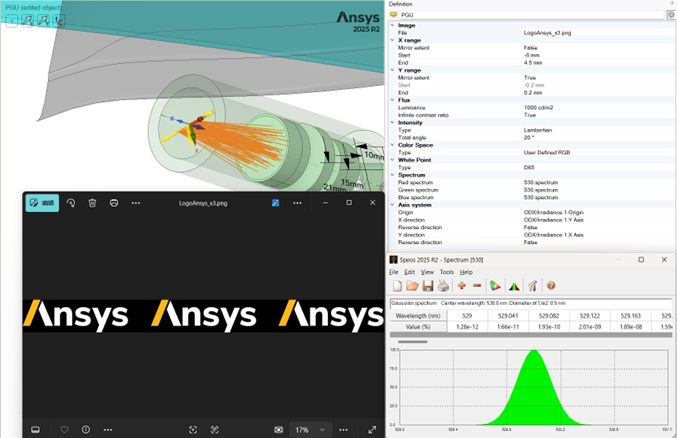The image size is (677, 438).
Task: Click the settings icon beside PGU name field
Action: point(671,15)
